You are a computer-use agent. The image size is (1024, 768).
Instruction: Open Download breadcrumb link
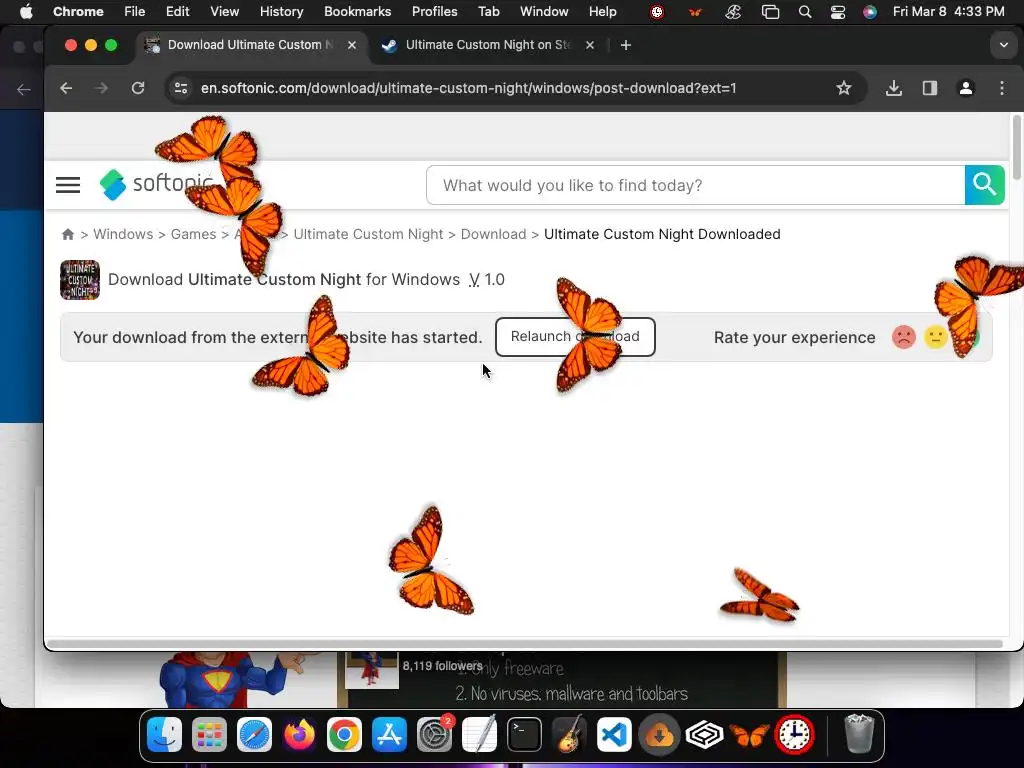click(x=493, y=234)
